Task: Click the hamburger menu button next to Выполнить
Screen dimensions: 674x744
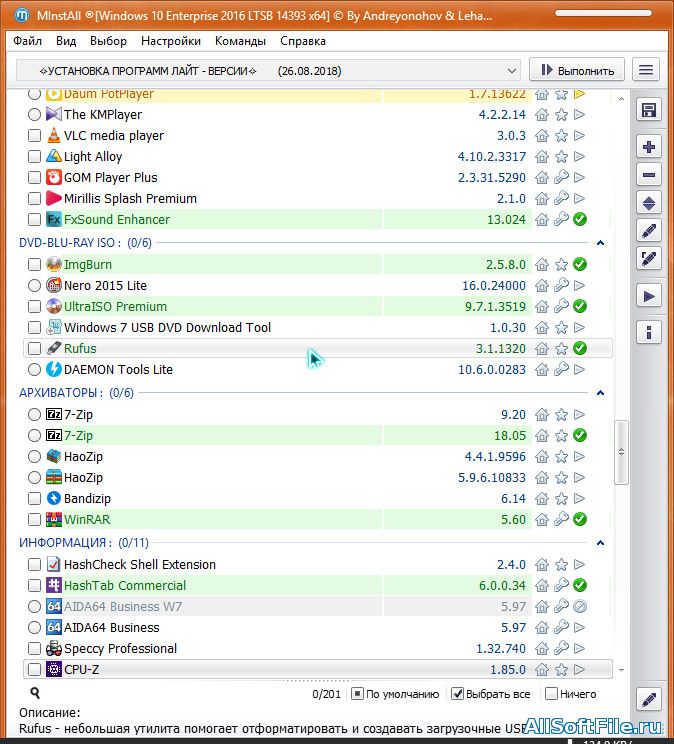Action: point(646,70)
